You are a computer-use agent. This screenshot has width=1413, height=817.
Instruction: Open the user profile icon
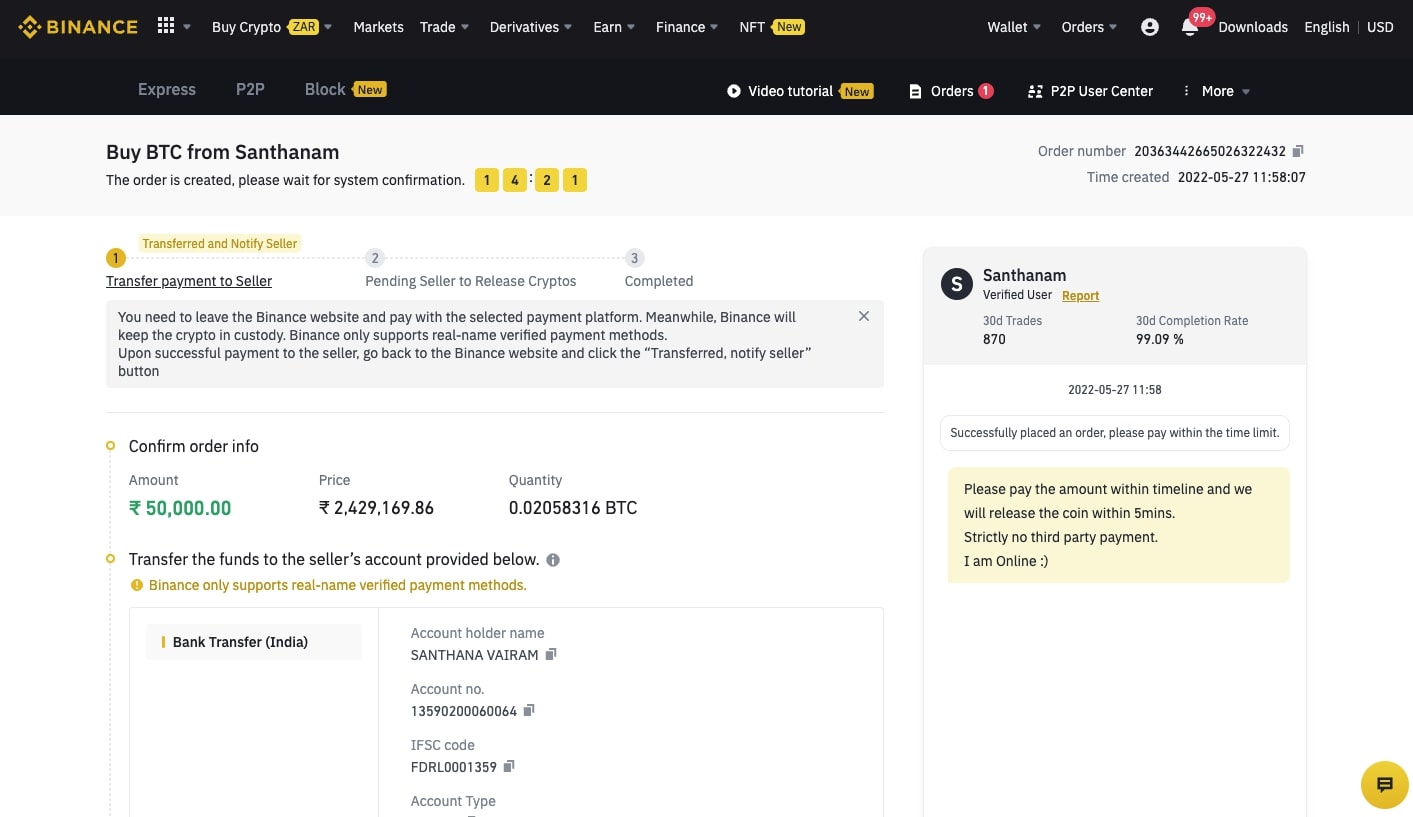tap(1150, 27)
